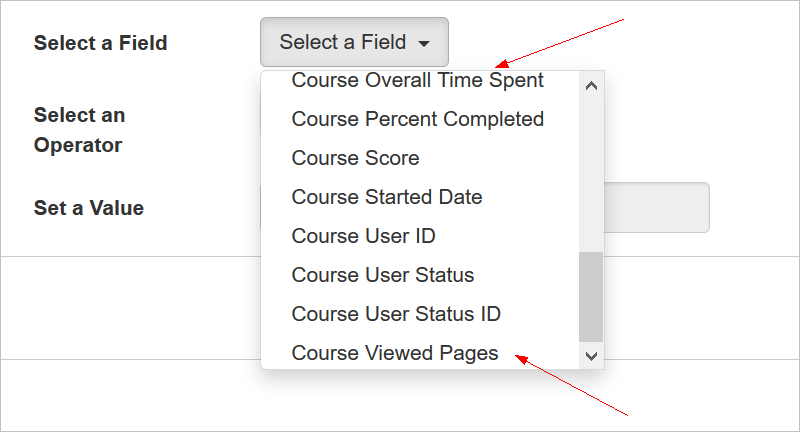
Task: Click the Set a Value label
Action: (88, 208)
